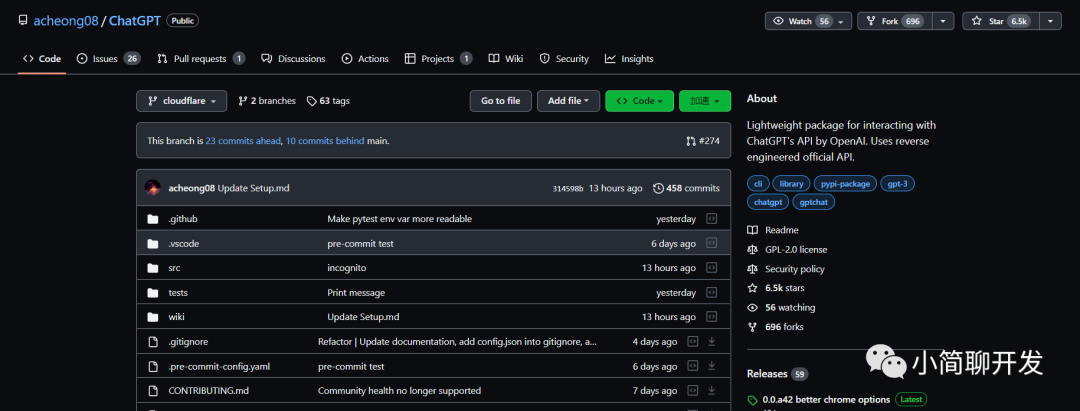Viewport: 1080px width, 411px height.
Task: Open release '0.0.a42 better chrome options'
Action: (x=826, y=399)
